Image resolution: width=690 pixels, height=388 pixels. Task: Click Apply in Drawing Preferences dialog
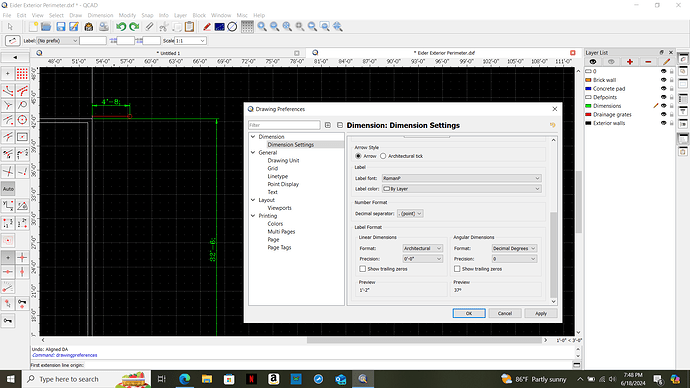541,313
